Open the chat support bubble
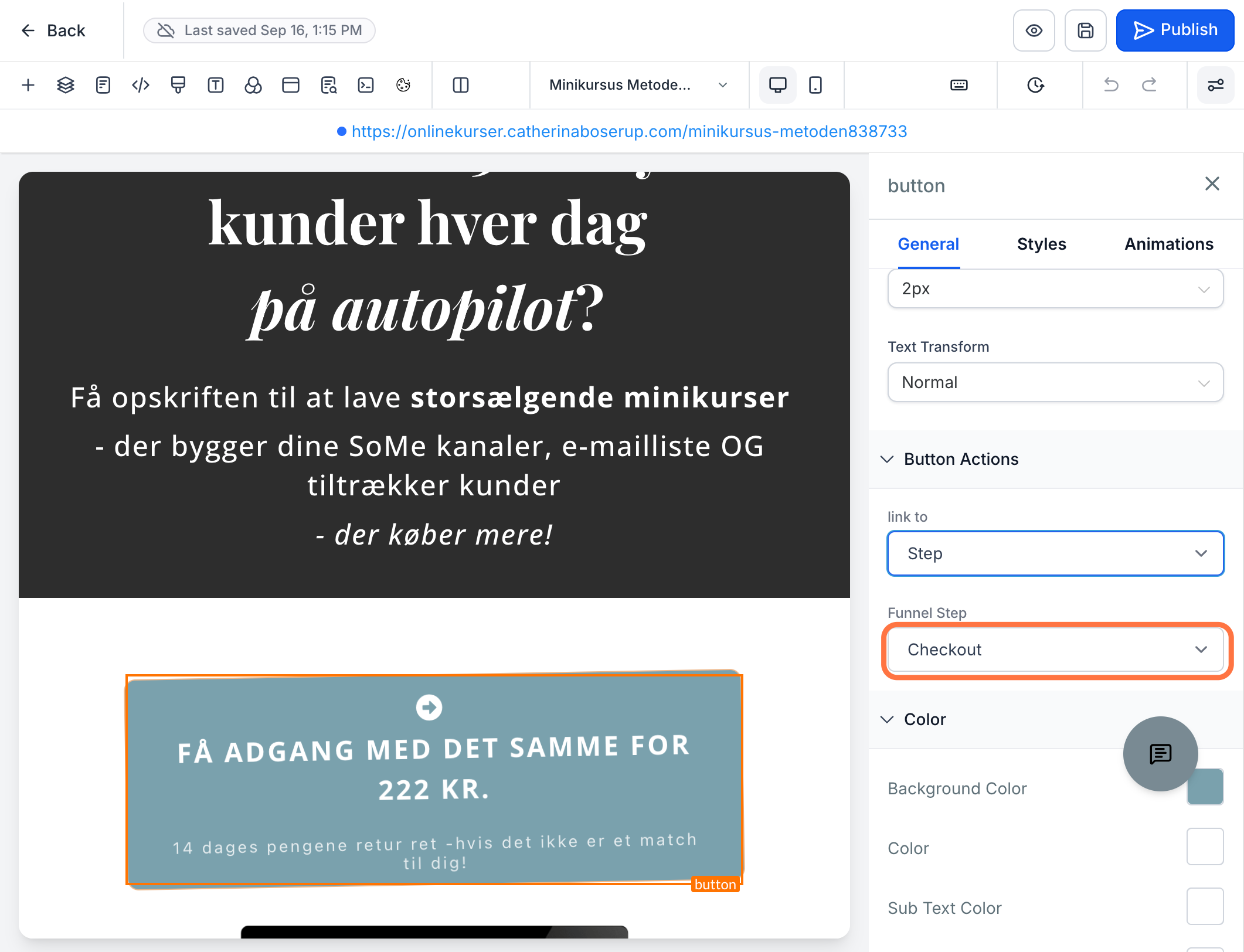The width and height of the screenshot is (1244, 952). pyautogui.click(x=1160, y=754)
